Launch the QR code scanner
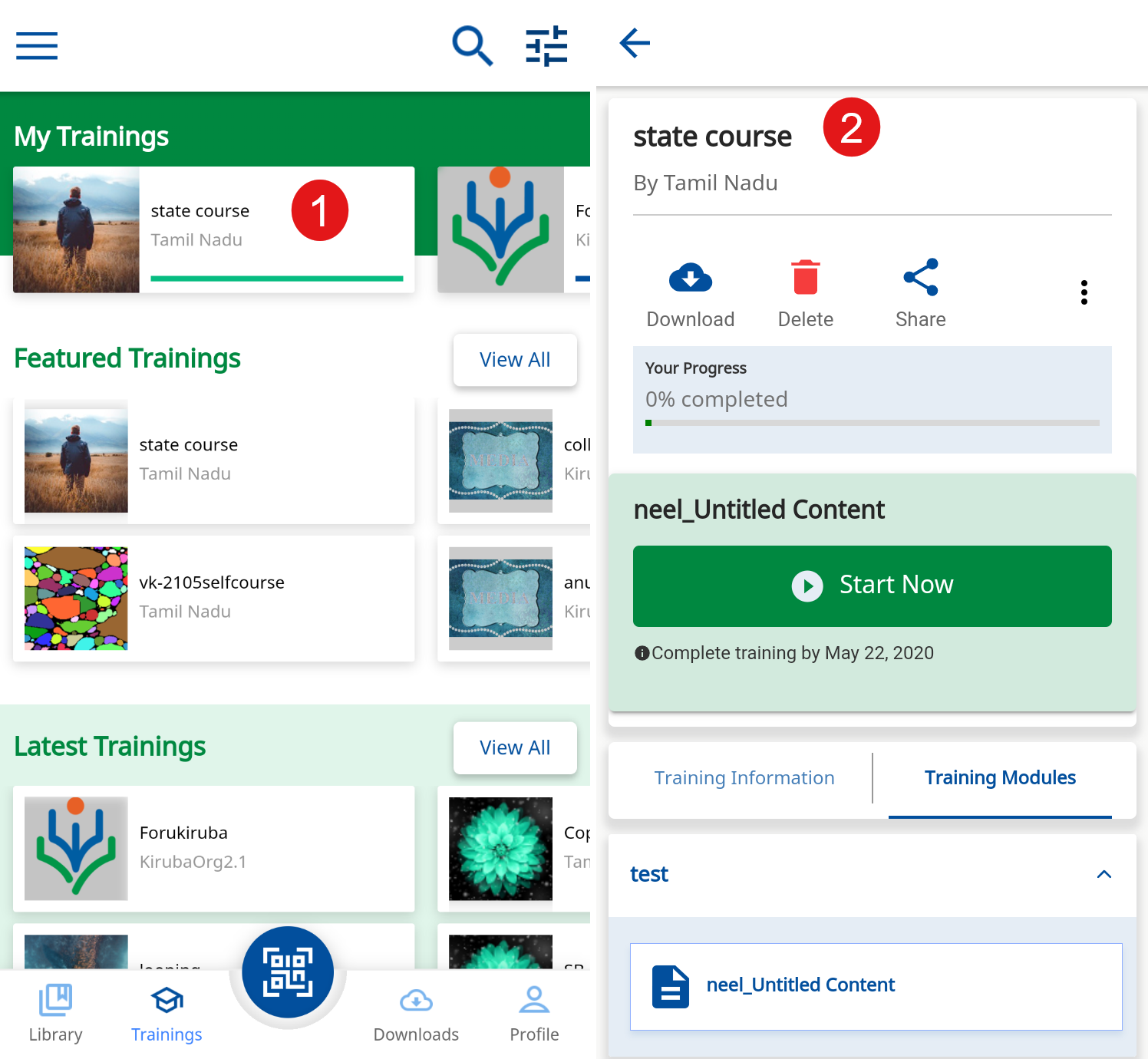The image size is (1148, 1059). click(x=288, y=972)
